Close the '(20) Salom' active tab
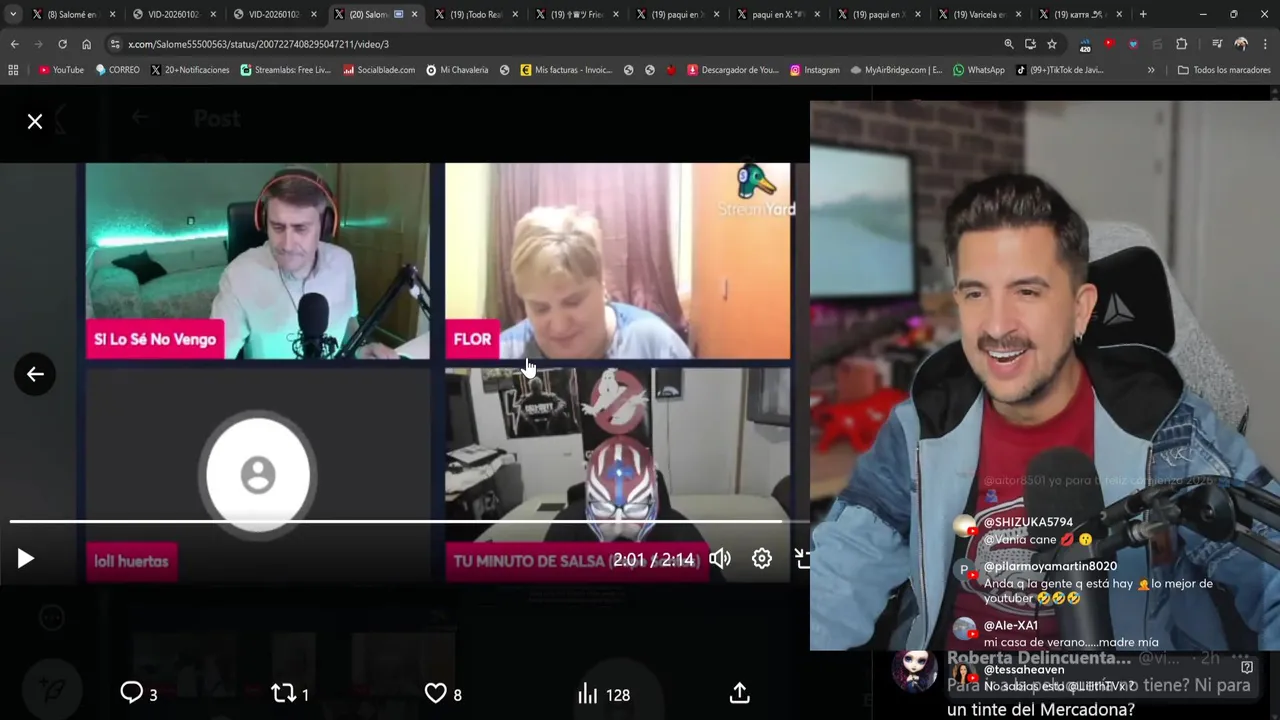The image size is (1280, 720). coord(414,14)
